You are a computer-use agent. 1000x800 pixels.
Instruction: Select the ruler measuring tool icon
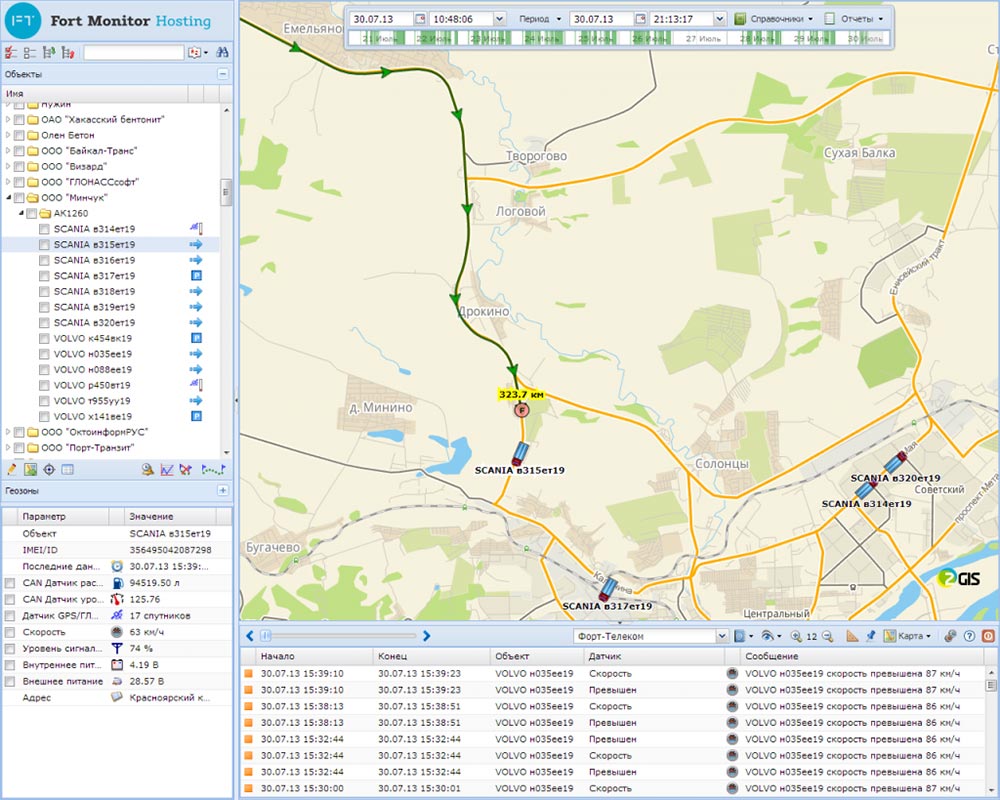pos(853,636)
